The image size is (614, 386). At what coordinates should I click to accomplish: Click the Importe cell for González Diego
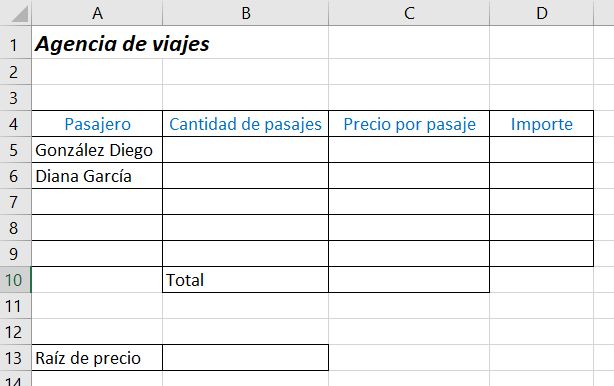(542, 150)
